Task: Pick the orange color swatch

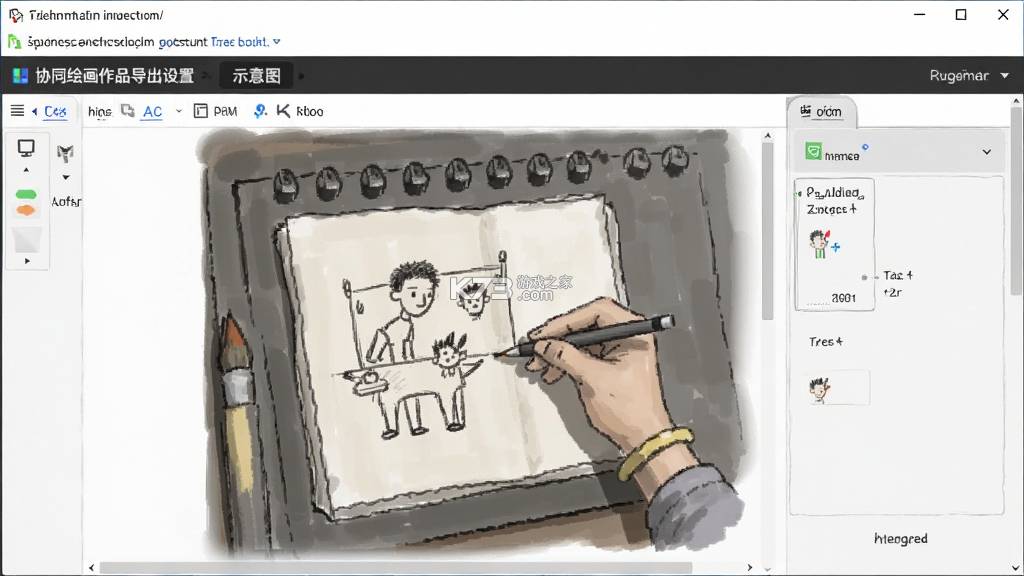Action: click(x=26, y=210)
